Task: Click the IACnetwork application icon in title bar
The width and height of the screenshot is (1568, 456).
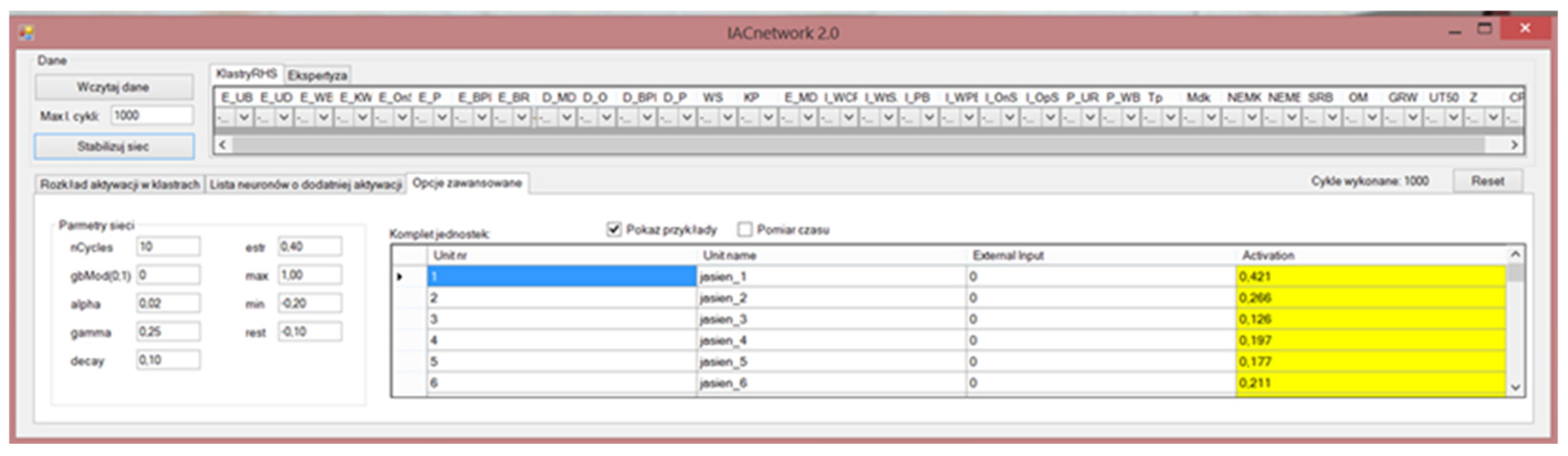Action: (26, 32)
